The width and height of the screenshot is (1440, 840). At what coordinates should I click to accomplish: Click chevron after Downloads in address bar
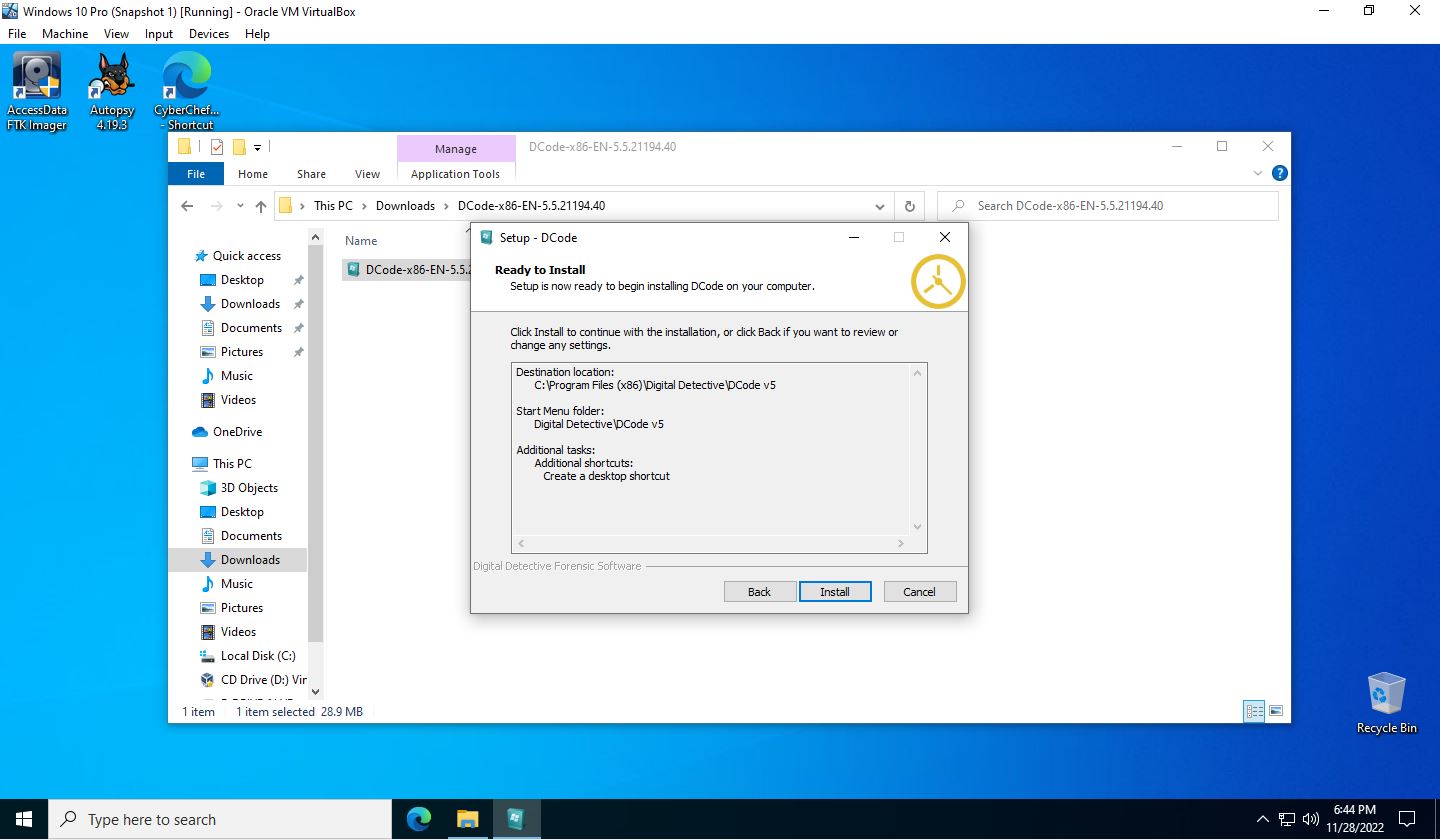coord(446,206)
